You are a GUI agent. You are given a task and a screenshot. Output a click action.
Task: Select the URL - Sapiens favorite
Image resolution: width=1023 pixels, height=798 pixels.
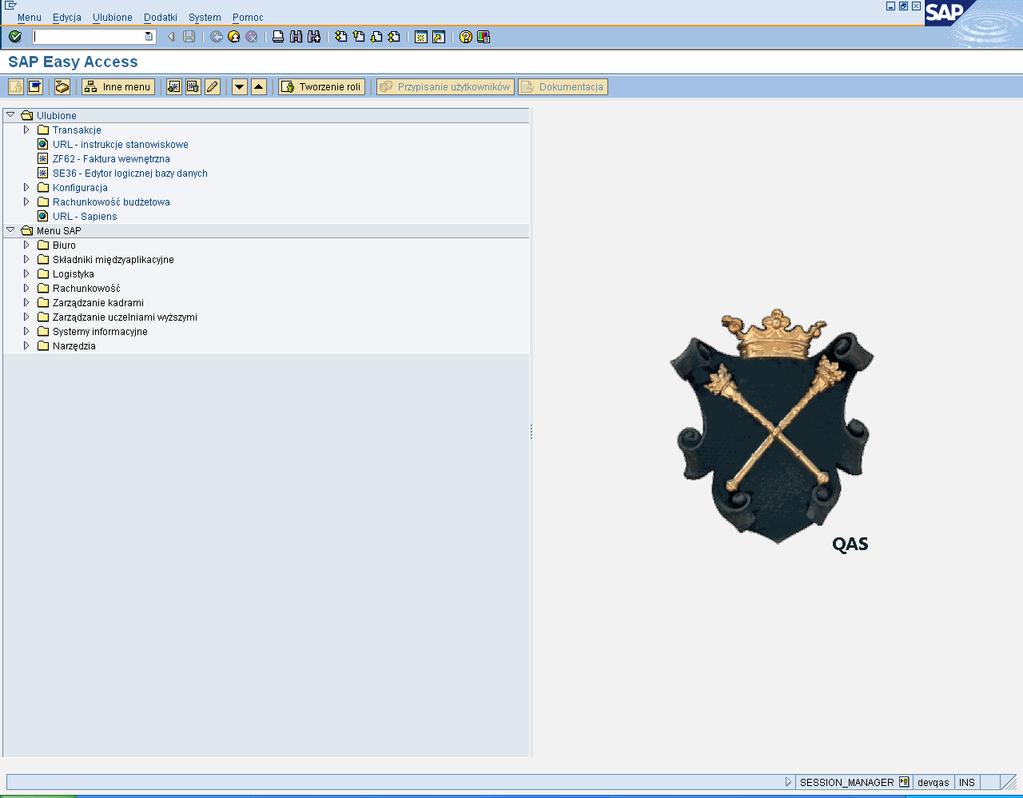pos(85,216)
